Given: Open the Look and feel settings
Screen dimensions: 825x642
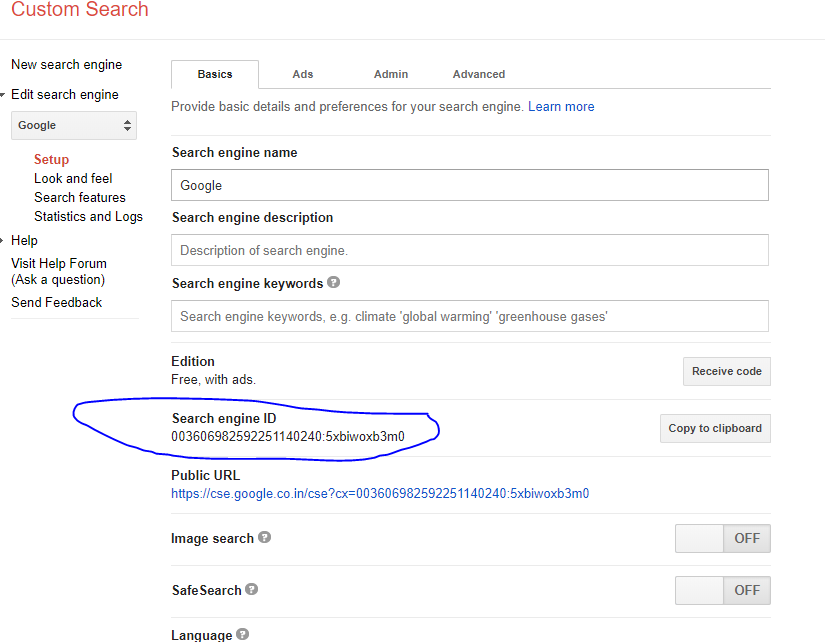Looking at the screenshot, I should [x=72, y=178].
